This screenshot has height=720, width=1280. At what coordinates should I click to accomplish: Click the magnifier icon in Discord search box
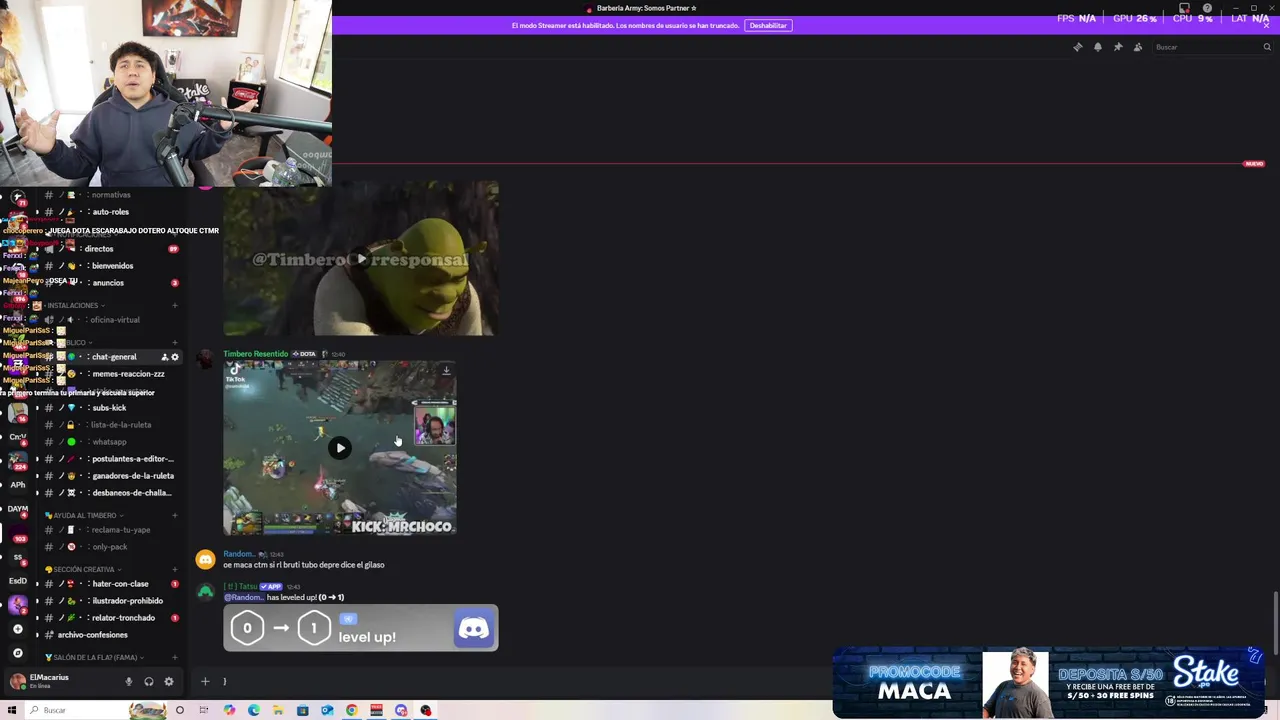[x=1267, y=47]
